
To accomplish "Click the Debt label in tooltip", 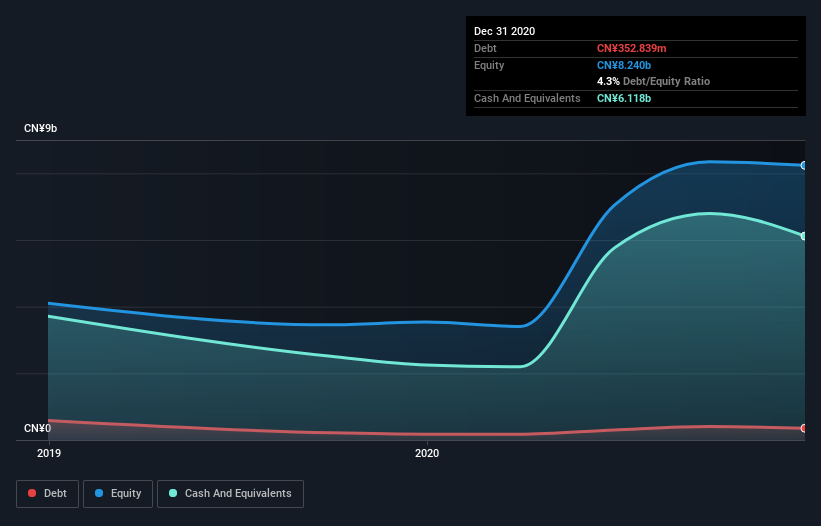I will pos(485,48).
